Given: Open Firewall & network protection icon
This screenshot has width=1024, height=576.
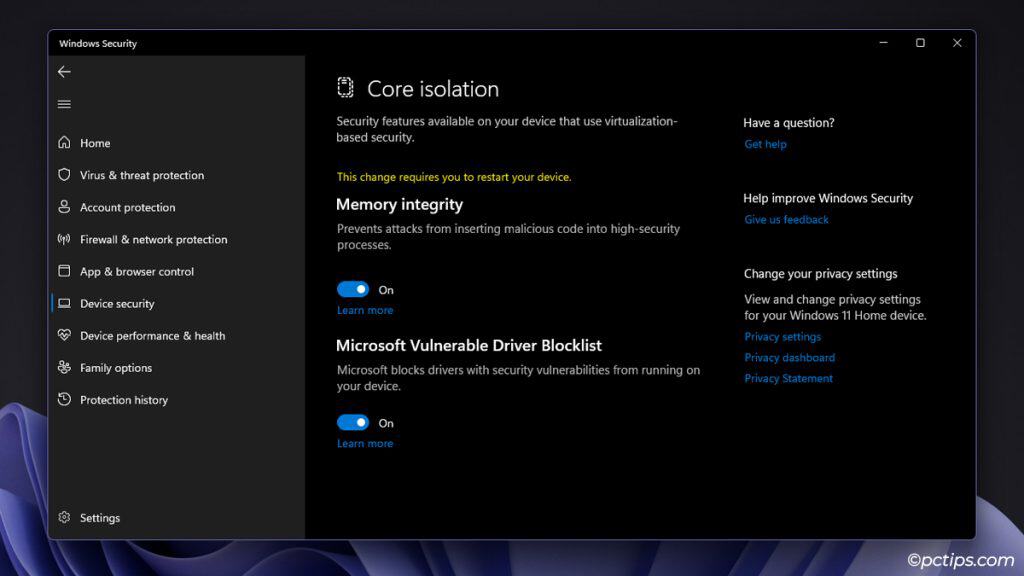Looking at the screenshot, I should coord(65,239).
